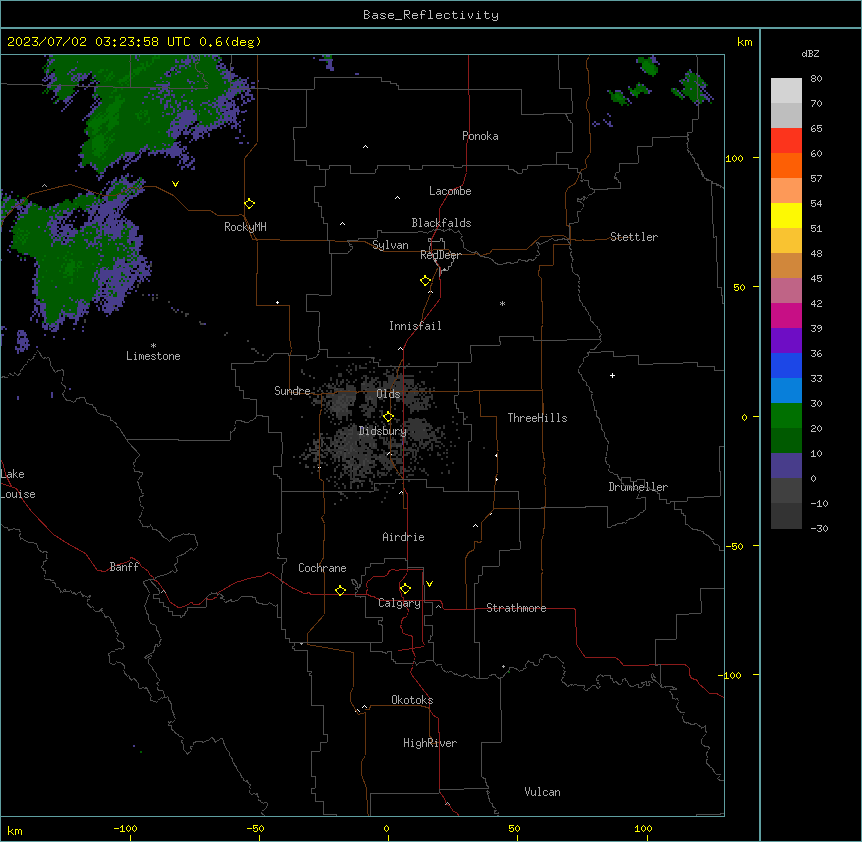This screenshot has height=842, width=862.
Task: Click the white asterisk marker east of Innisfail
Action: [x=502, y=303]
